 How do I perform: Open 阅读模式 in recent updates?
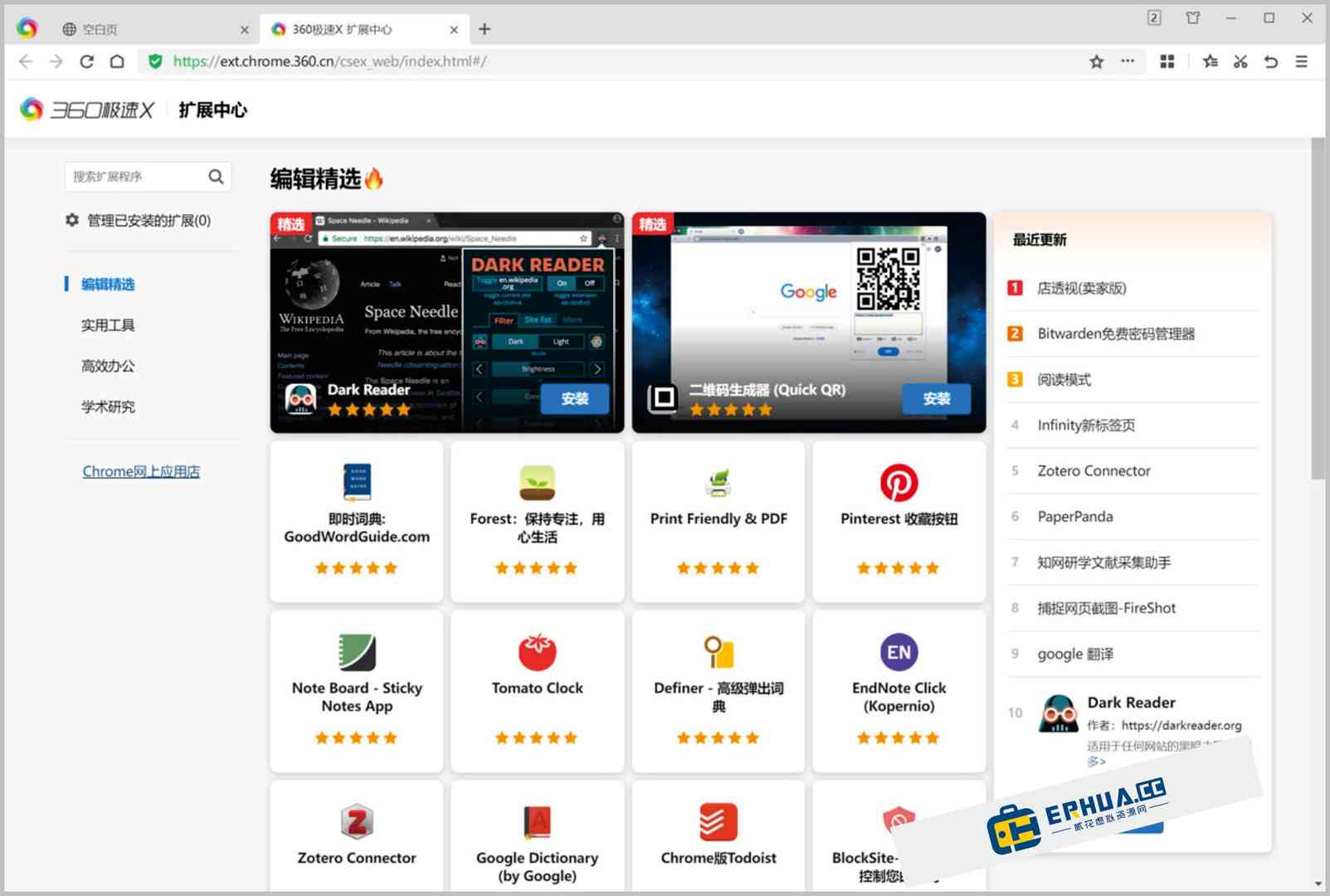click(1133, 379)
